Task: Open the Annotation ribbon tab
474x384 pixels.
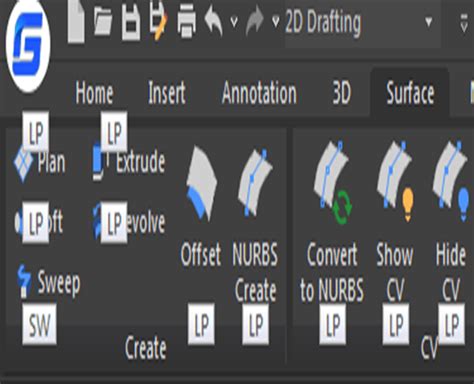Action: 259,93
